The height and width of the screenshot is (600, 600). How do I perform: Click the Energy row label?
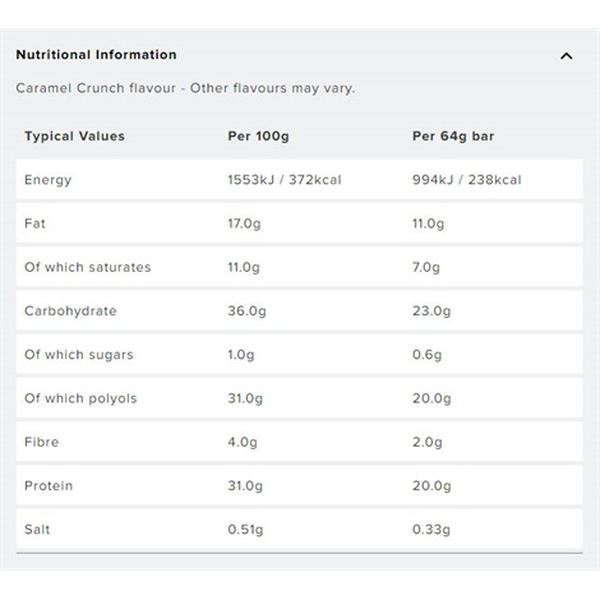[48, 180]
